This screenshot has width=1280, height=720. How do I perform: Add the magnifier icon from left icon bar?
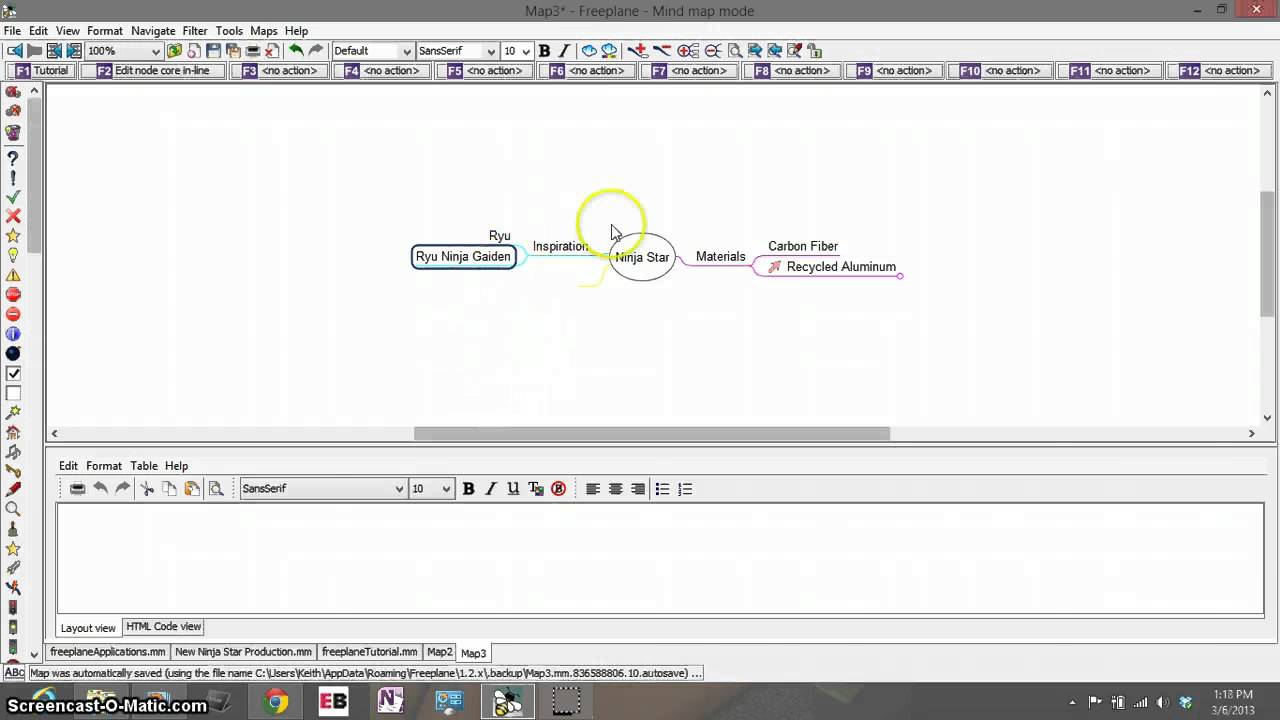pos(13,509)
